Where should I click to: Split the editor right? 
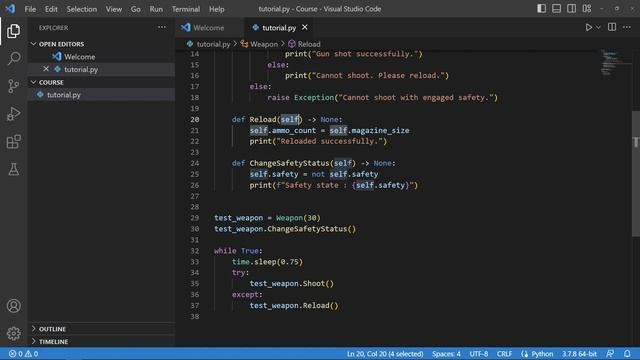612,27
